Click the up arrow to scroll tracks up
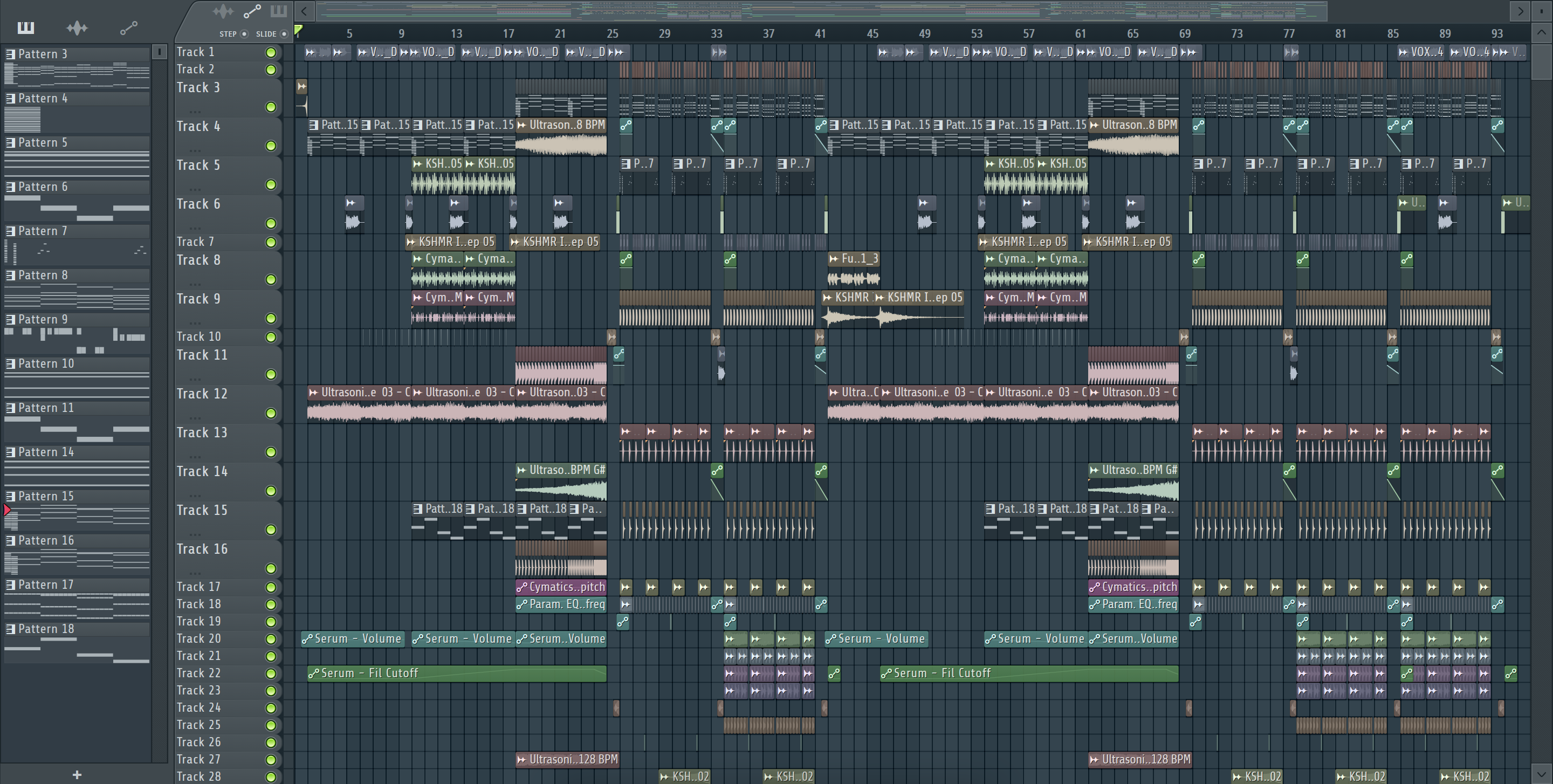 click(1542, 32)
